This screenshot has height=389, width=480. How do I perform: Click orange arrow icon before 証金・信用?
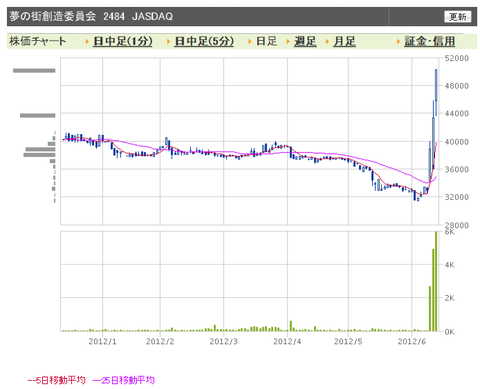[398, 42]
